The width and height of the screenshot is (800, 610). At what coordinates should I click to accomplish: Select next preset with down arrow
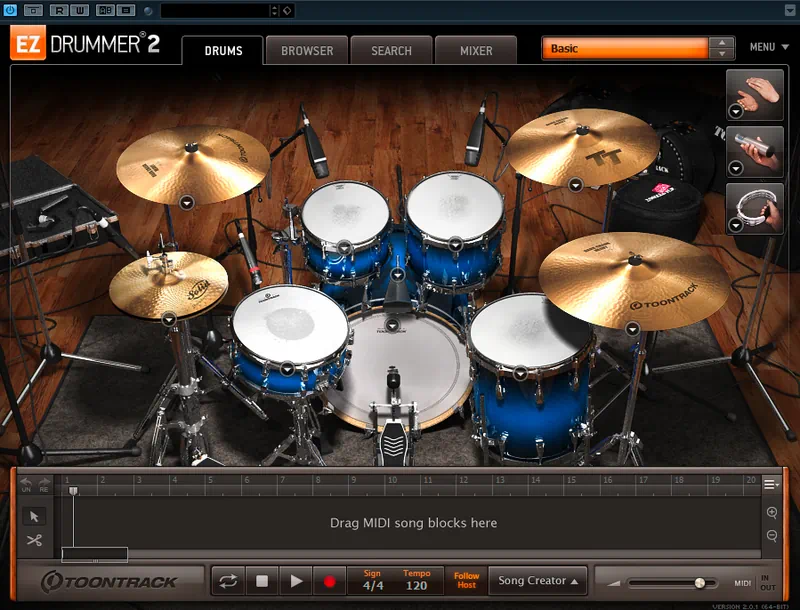[722, 54]
